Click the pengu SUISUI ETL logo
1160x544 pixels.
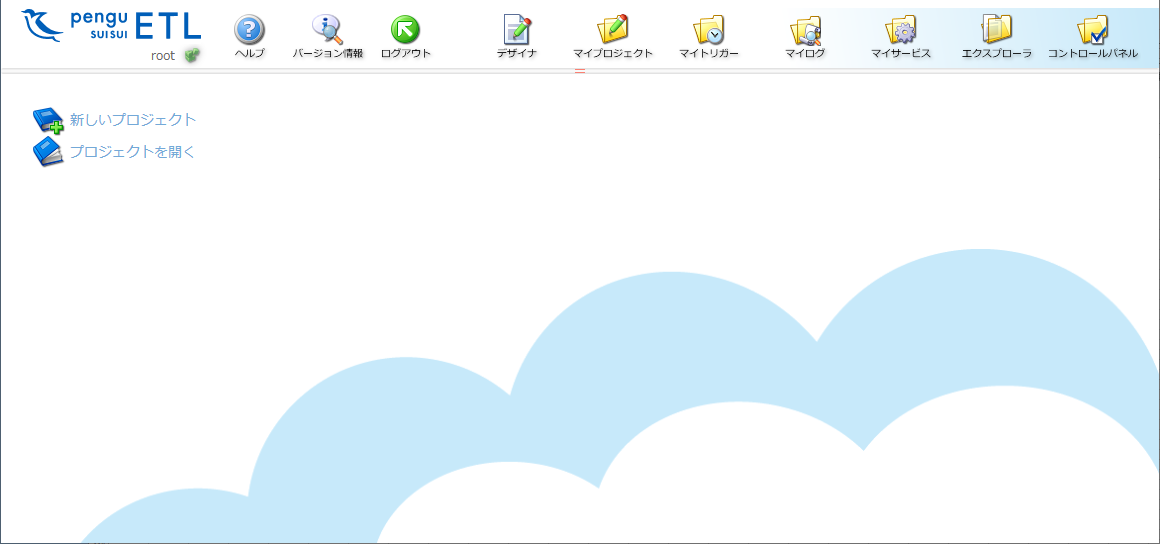110,25
